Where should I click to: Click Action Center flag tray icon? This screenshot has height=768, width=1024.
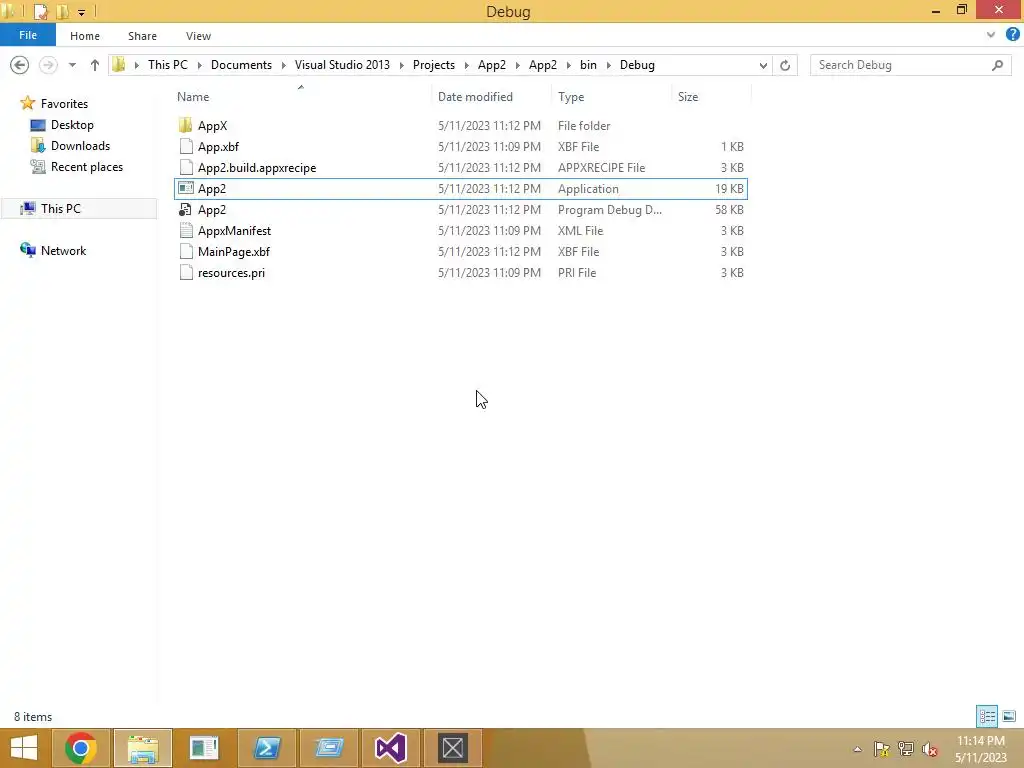[882, 749]
